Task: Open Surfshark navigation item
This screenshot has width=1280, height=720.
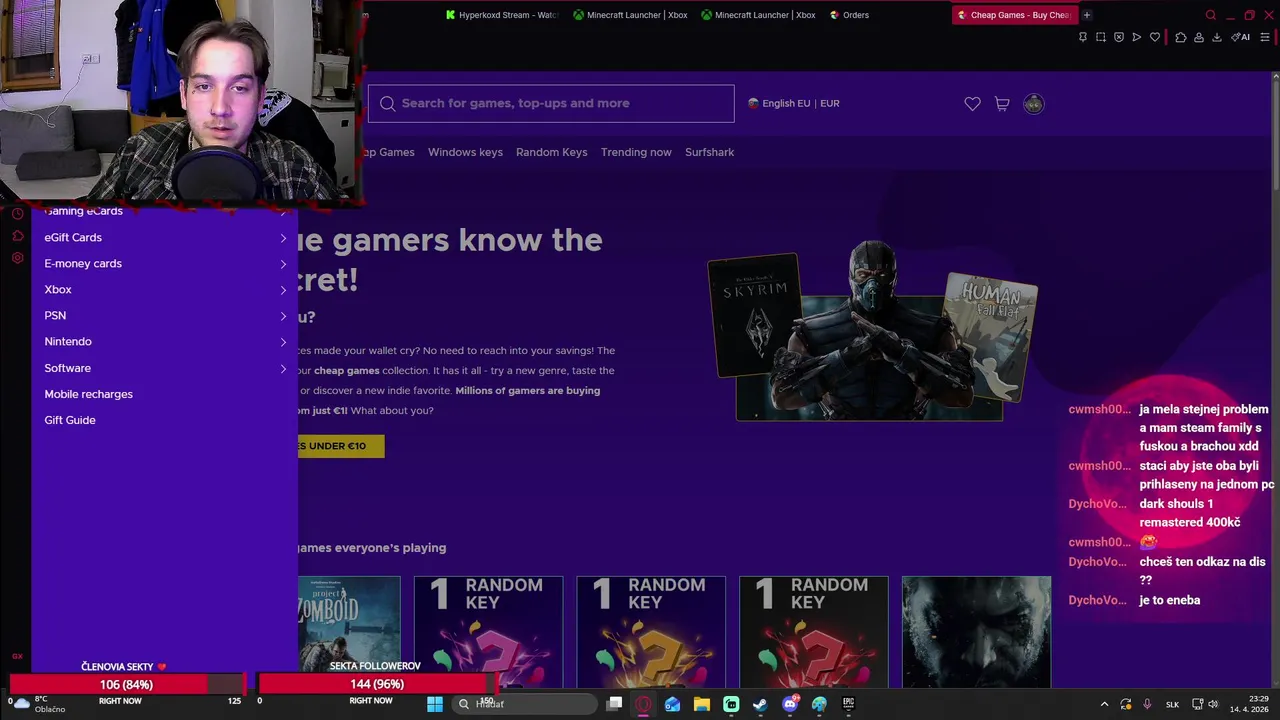Action: pyautogui.click(x=709, y=152)
